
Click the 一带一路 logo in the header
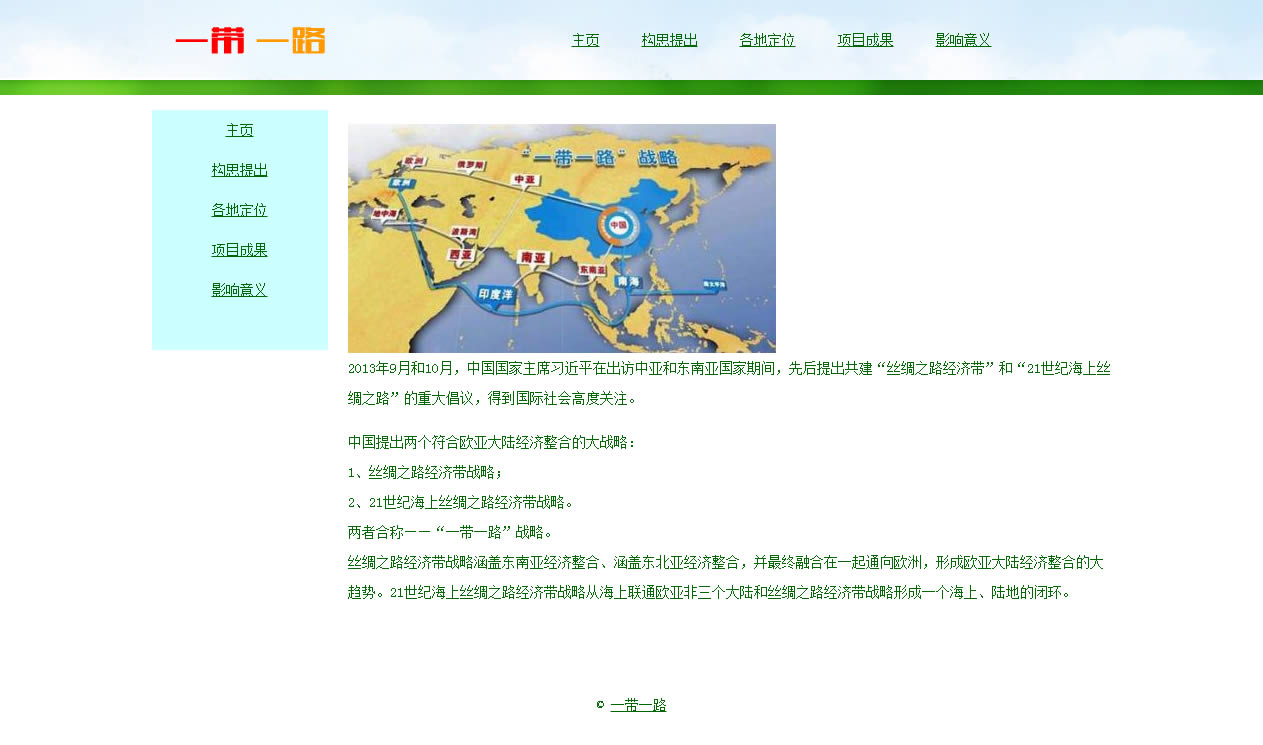click(x=250, y=40)
